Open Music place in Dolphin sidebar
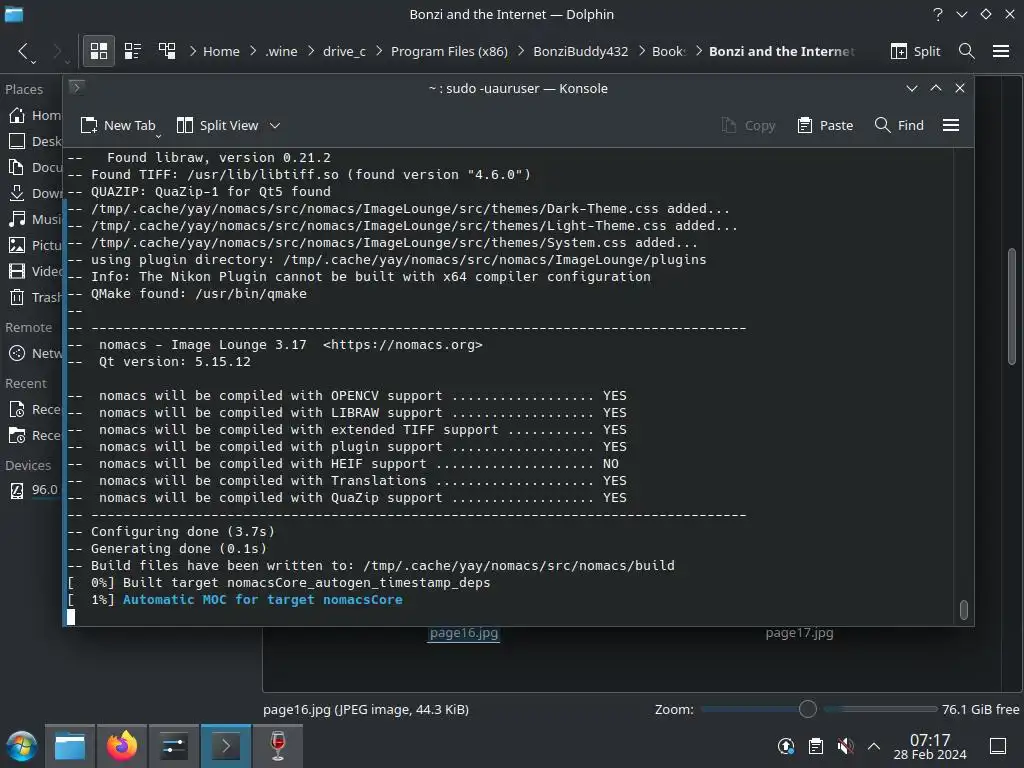Image resolution: width=1024 pixels, height=768 pixels. pyautogui.click(x=35, y=219)
